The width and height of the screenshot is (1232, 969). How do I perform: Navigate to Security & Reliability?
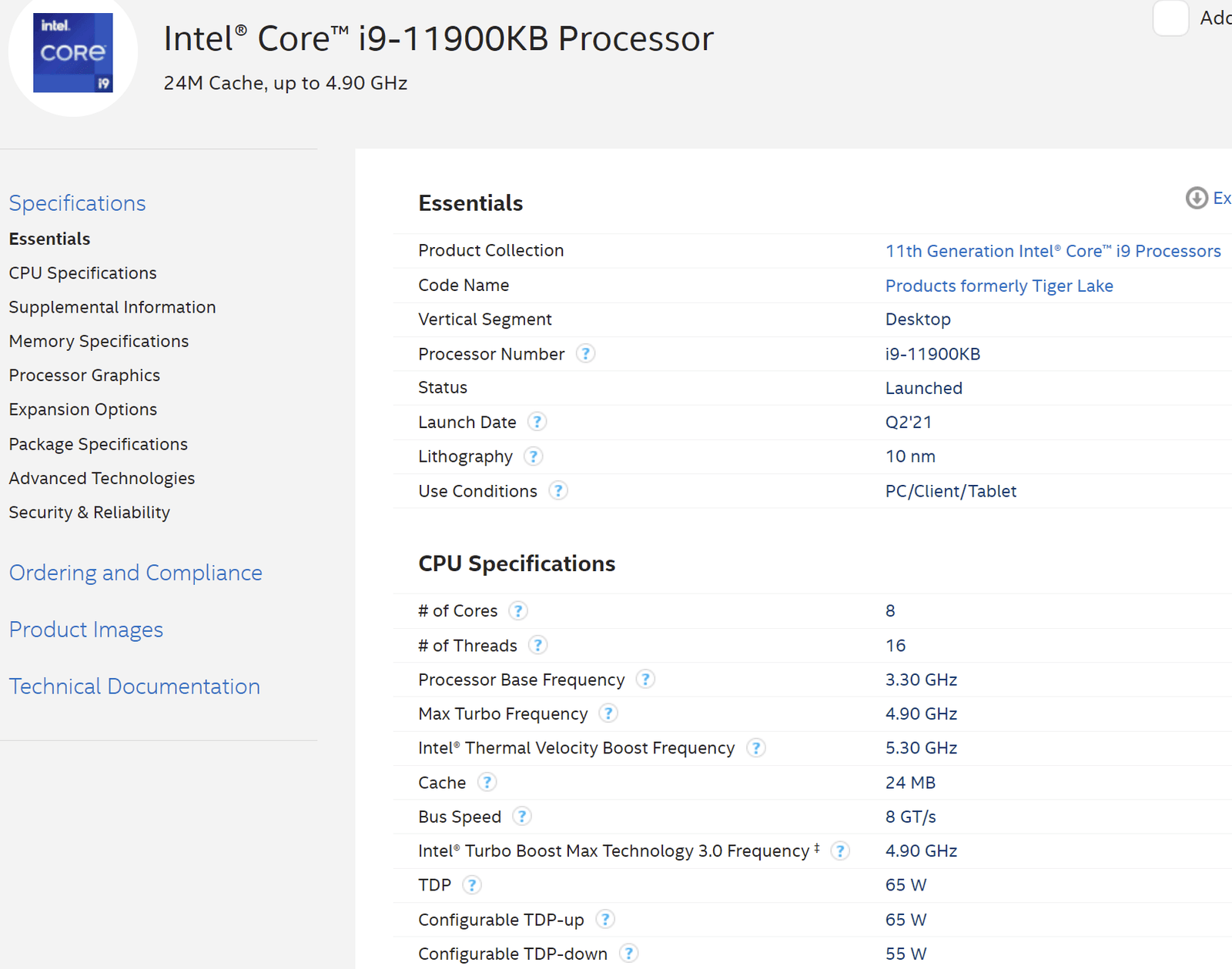click(x=89, y=513)
